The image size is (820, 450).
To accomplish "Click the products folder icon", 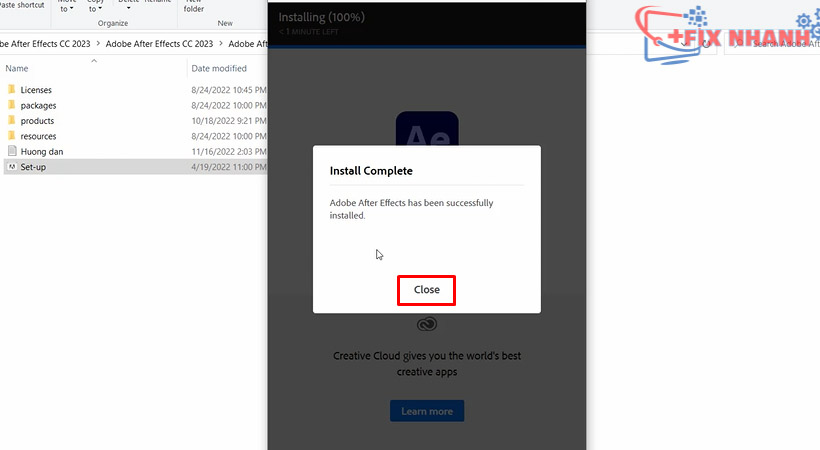I will tap(12, 120).
